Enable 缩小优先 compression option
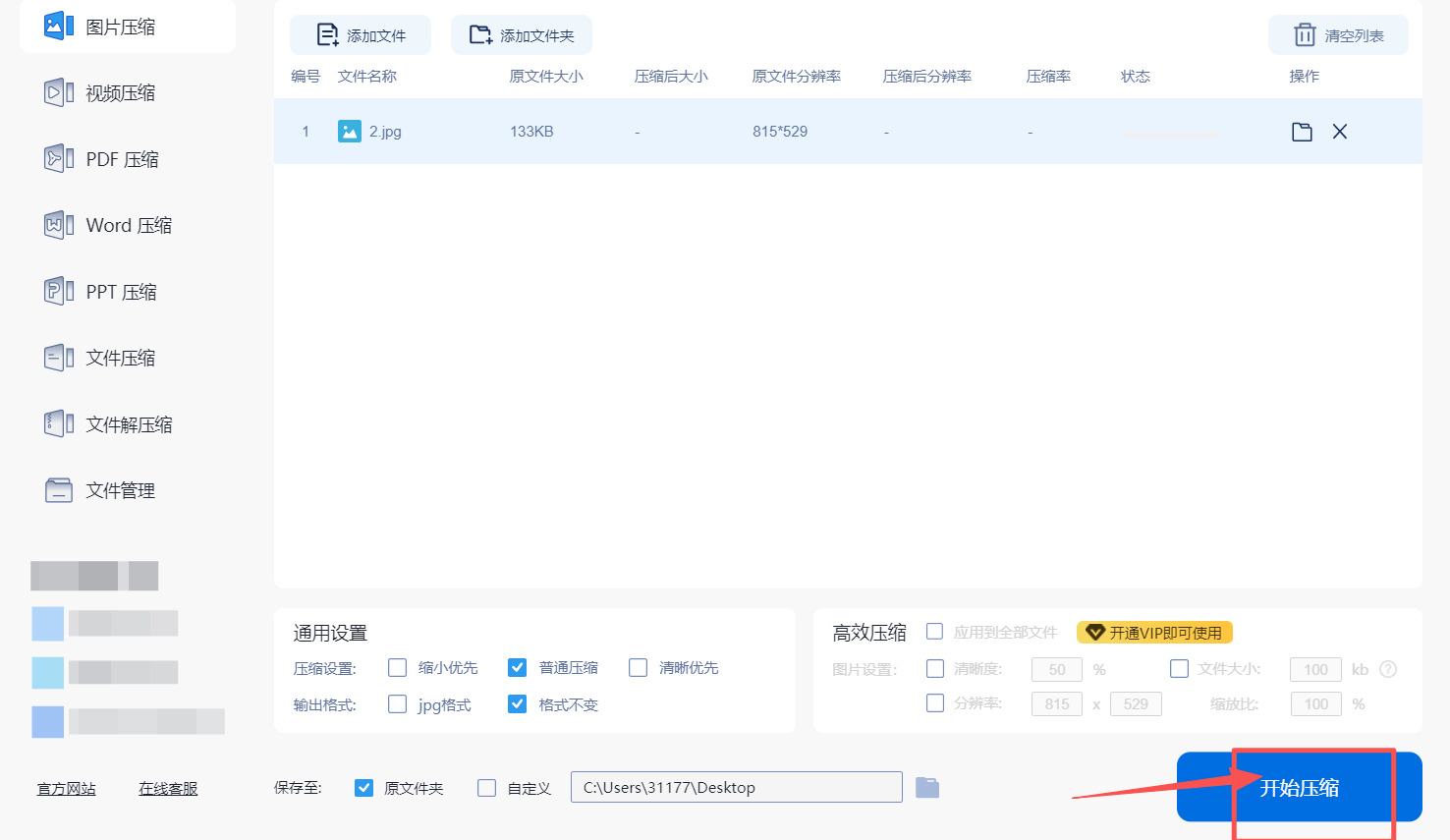1450x840 pixels. (x=398, y=668)
